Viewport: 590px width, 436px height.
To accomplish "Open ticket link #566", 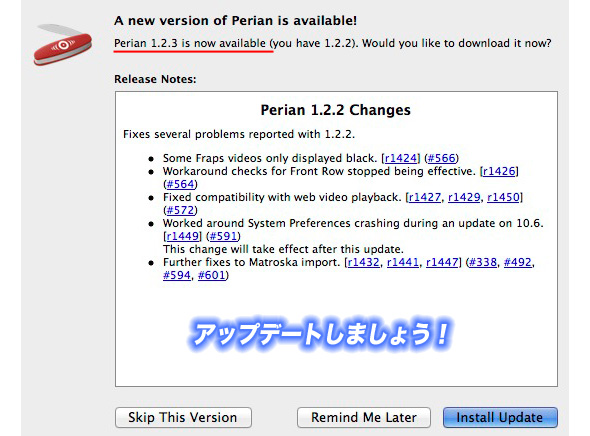I will pyautogui.click(x=442, y=158).
